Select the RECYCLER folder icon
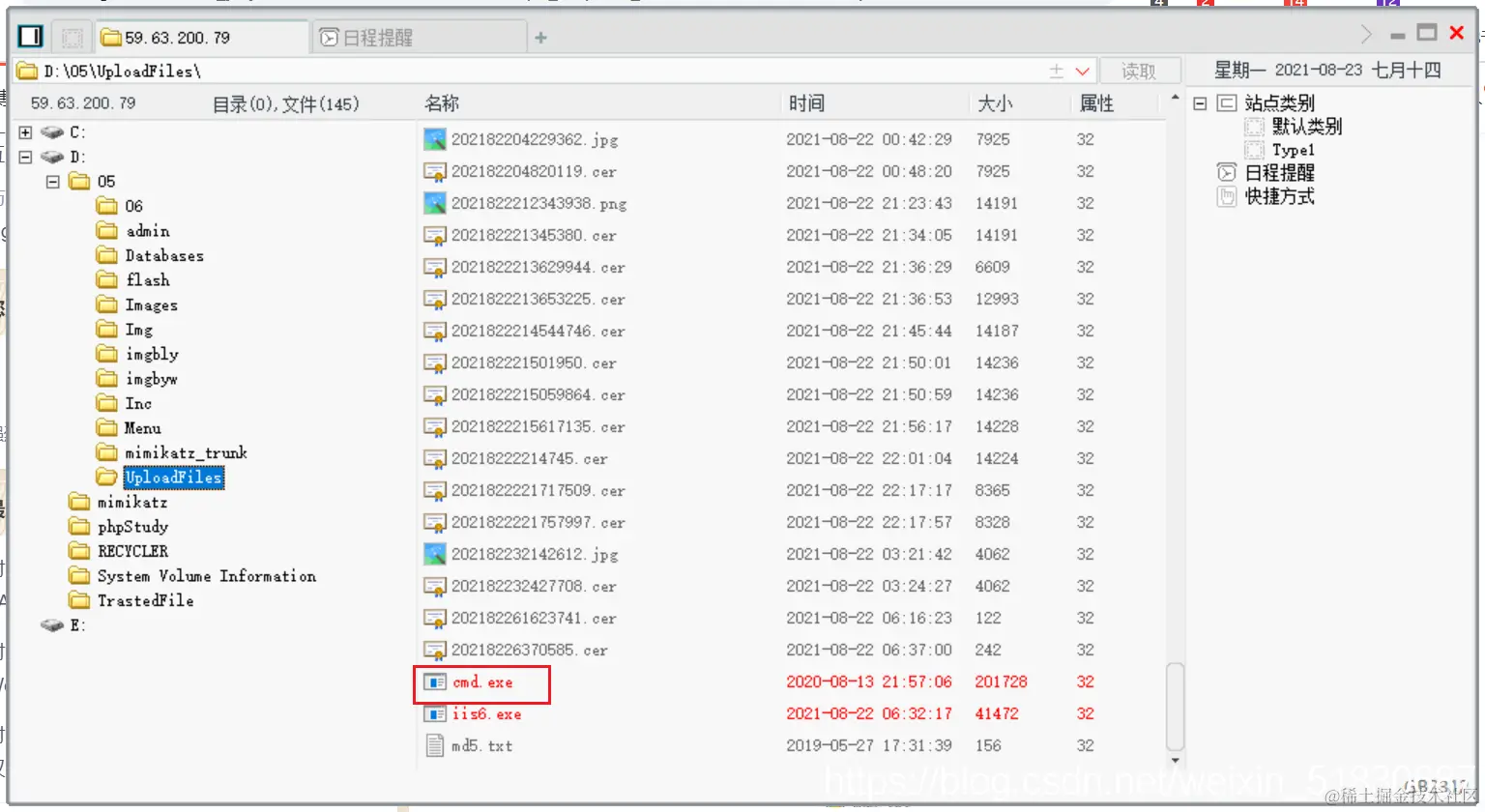This screenshot has width=1485, height=812. [x=79, y=551]
